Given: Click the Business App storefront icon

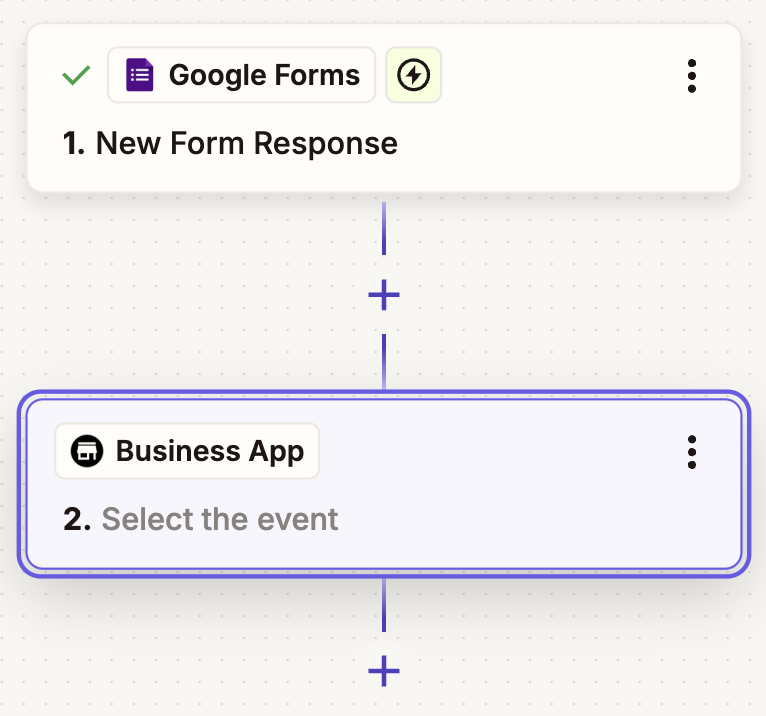Looking at the screenshot, I should [x=87, y=451].
